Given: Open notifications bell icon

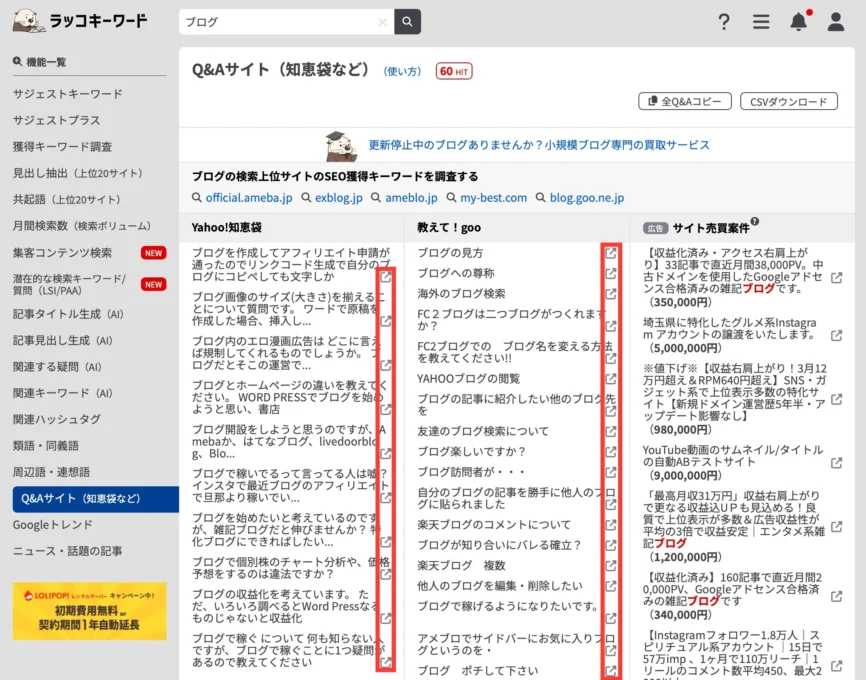Looking at the screenshot, I should click(799, 21).
